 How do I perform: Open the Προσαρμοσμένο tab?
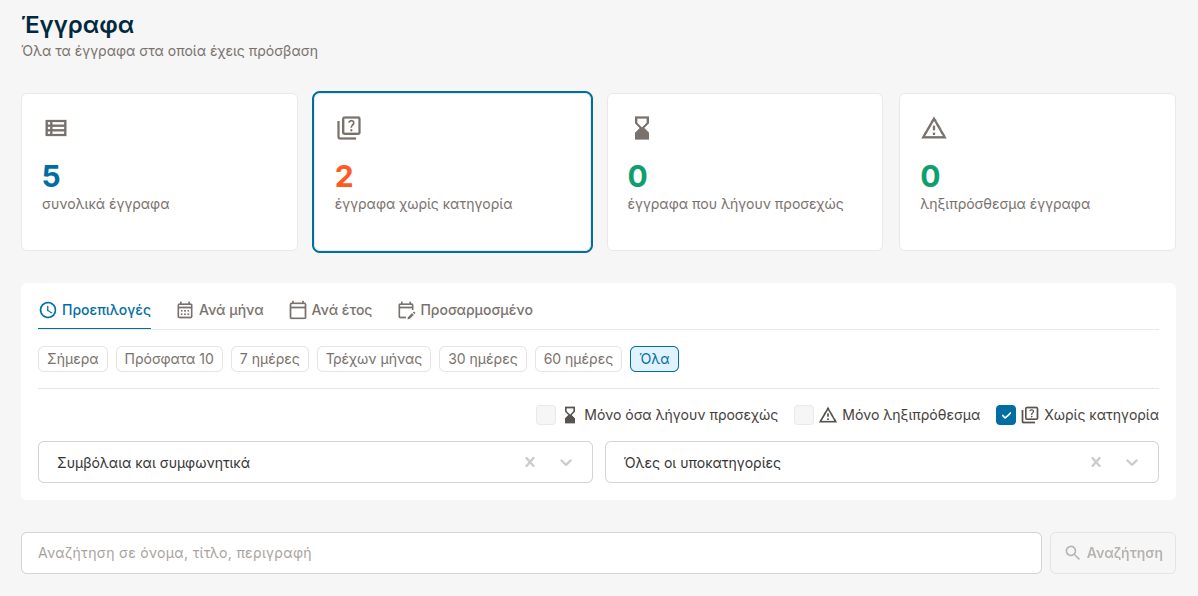pos(465,310)
